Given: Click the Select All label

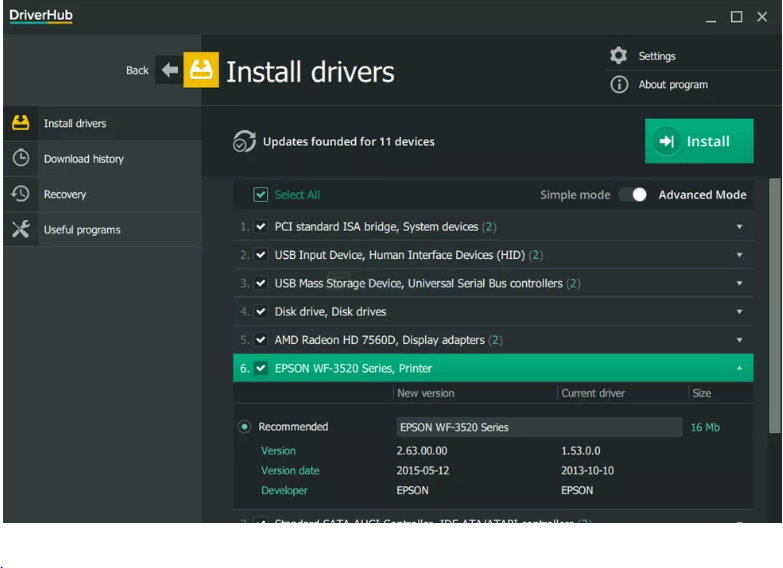Looking at the screenshot, I should [297, 195].
